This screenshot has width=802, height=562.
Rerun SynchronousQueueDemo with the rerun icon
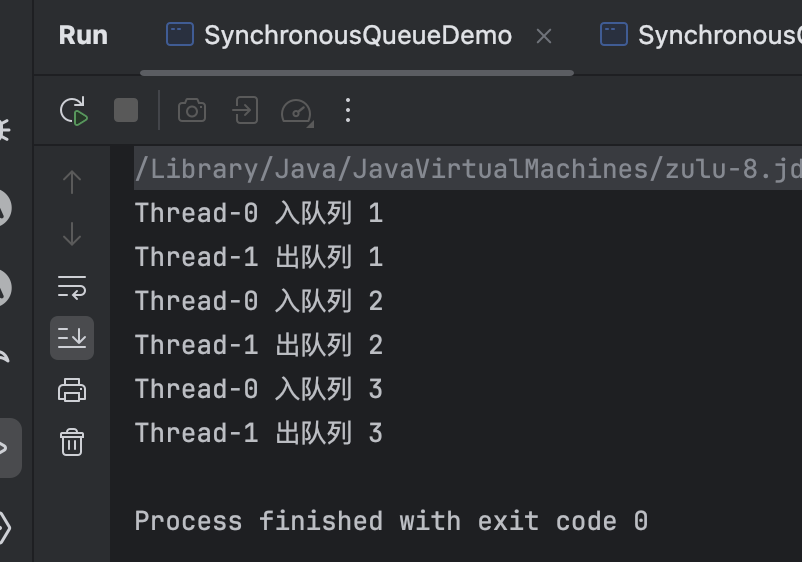tap(74, 110)
